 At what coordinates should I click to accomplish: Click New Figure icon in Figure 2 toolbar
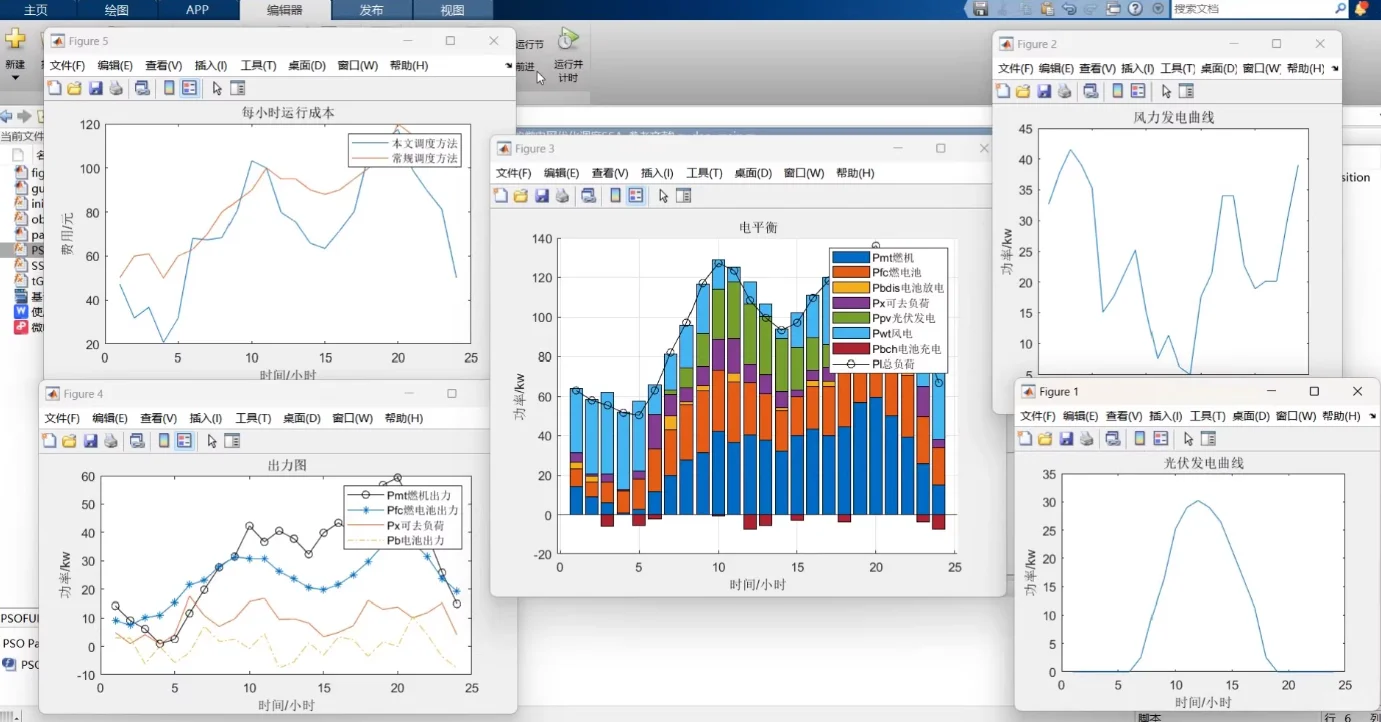point(1003,91)
